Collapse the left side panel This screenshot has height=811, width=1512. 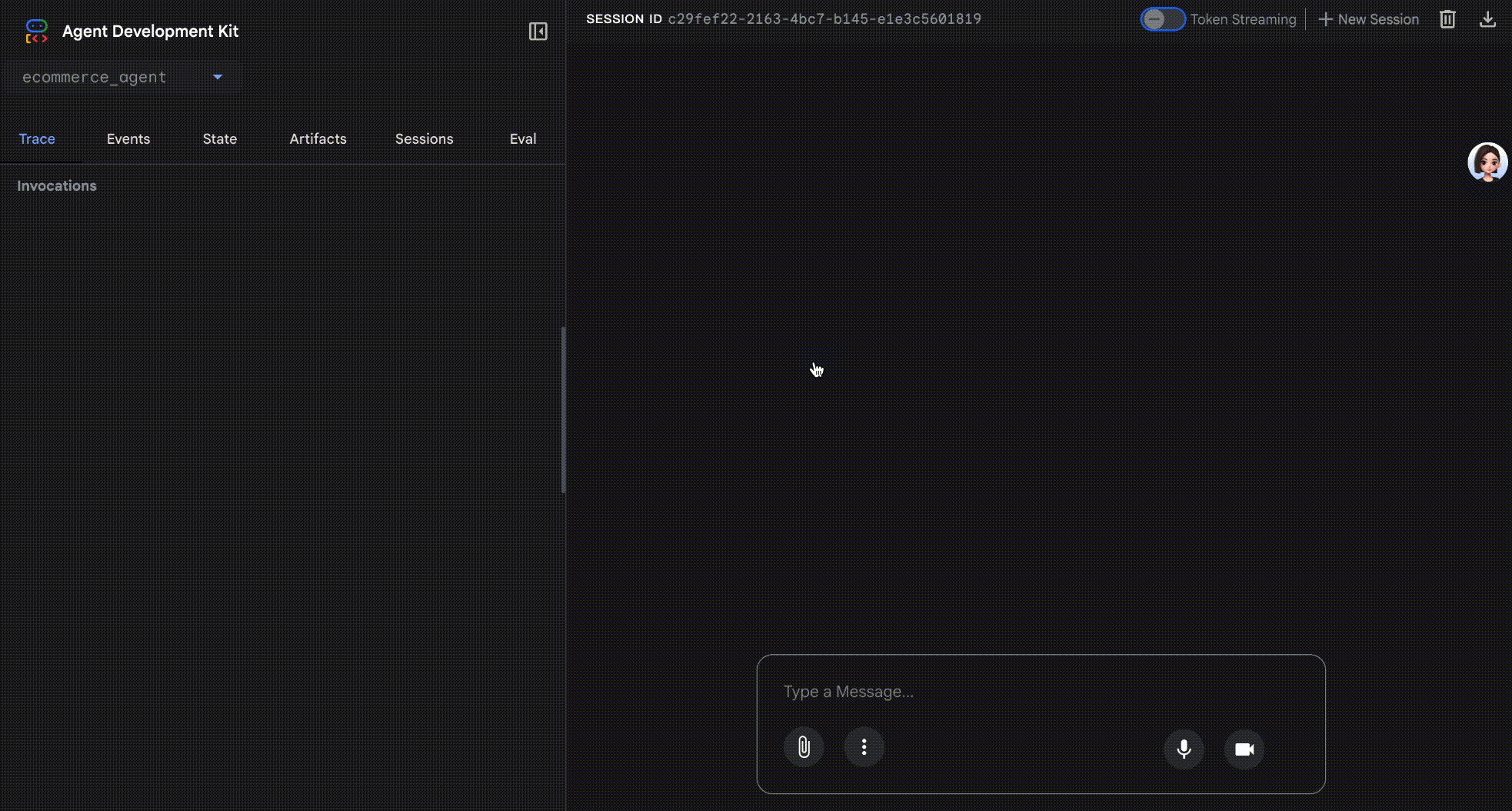[x=538, y=31]
